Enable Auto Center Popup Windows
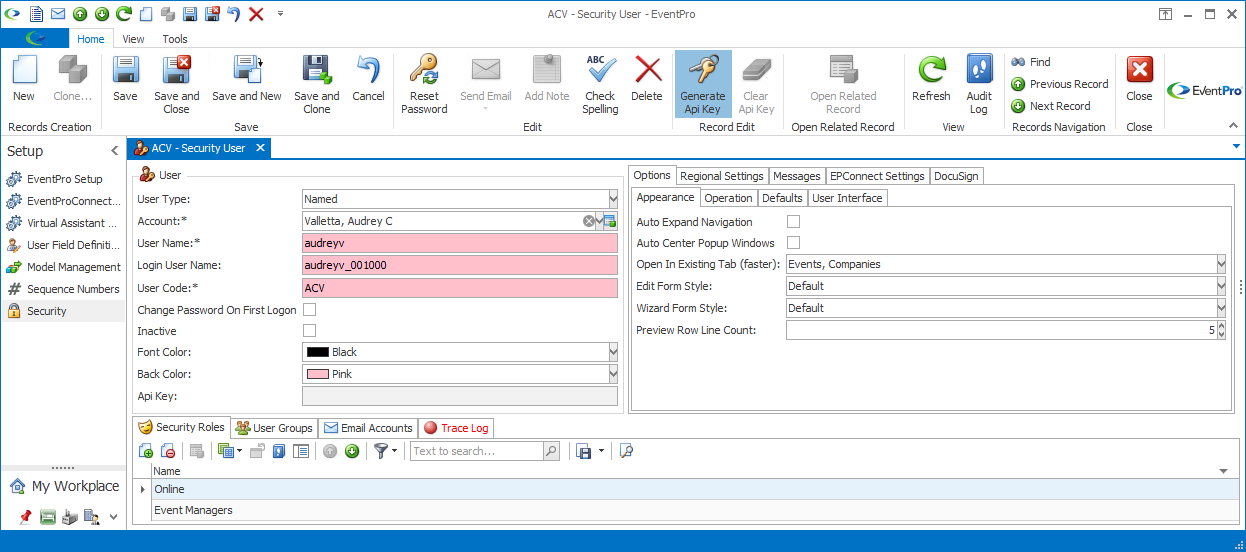 point(794,242)
